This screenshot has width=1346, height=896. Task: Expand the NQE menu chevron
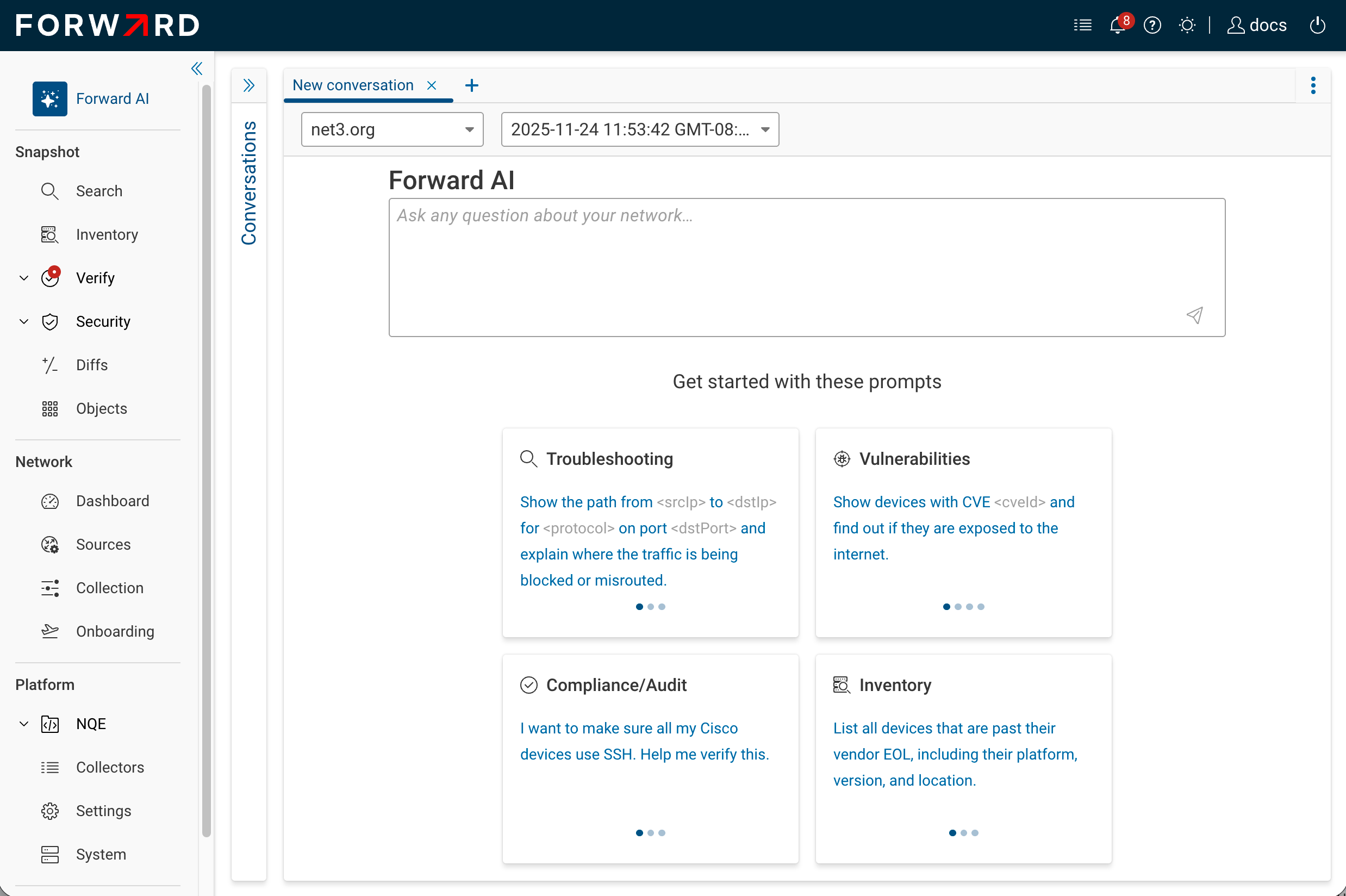[24, 724]
